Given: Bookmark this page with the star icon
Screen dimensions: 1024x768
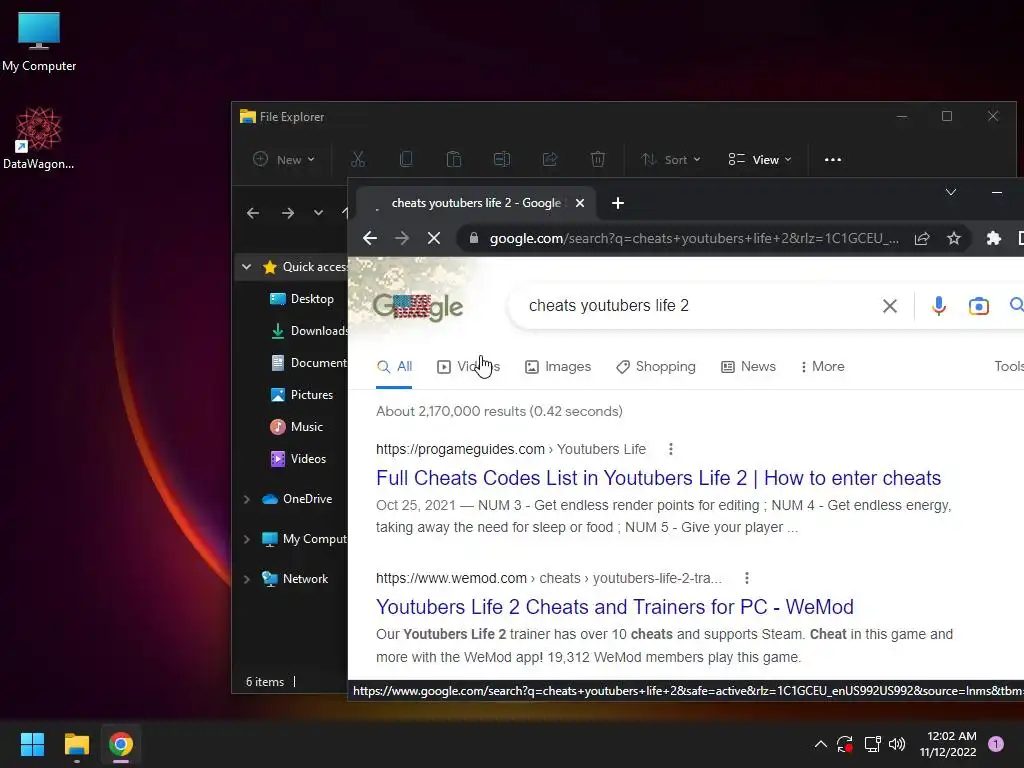Looking at the screenshot, I should [x=954, y=238].
